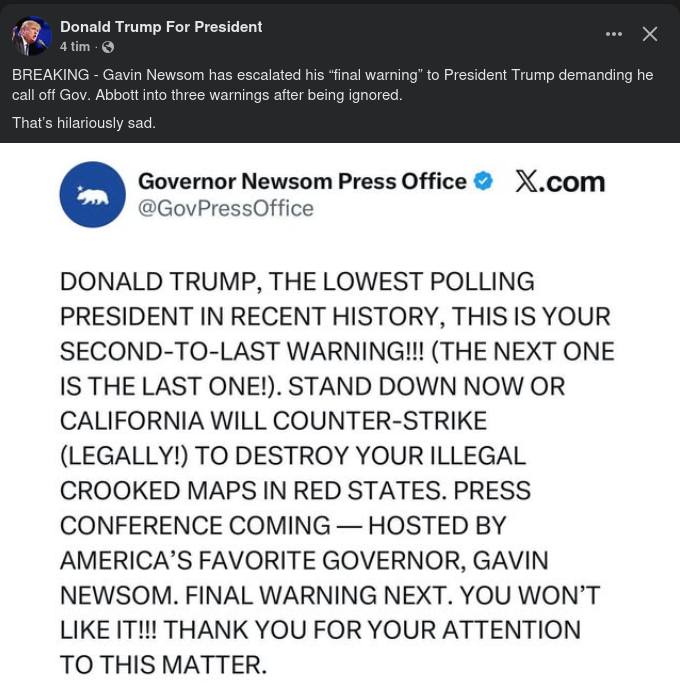Close the post with the X button
The height and width of the screenshot is (688, 680).
tap(650, 34)
